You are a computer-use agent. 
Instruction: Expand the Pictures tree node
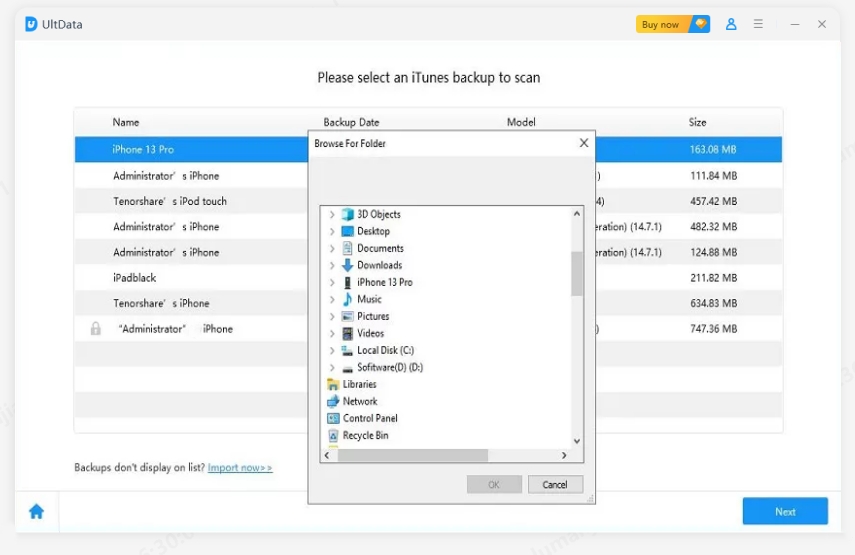(332, 316)
